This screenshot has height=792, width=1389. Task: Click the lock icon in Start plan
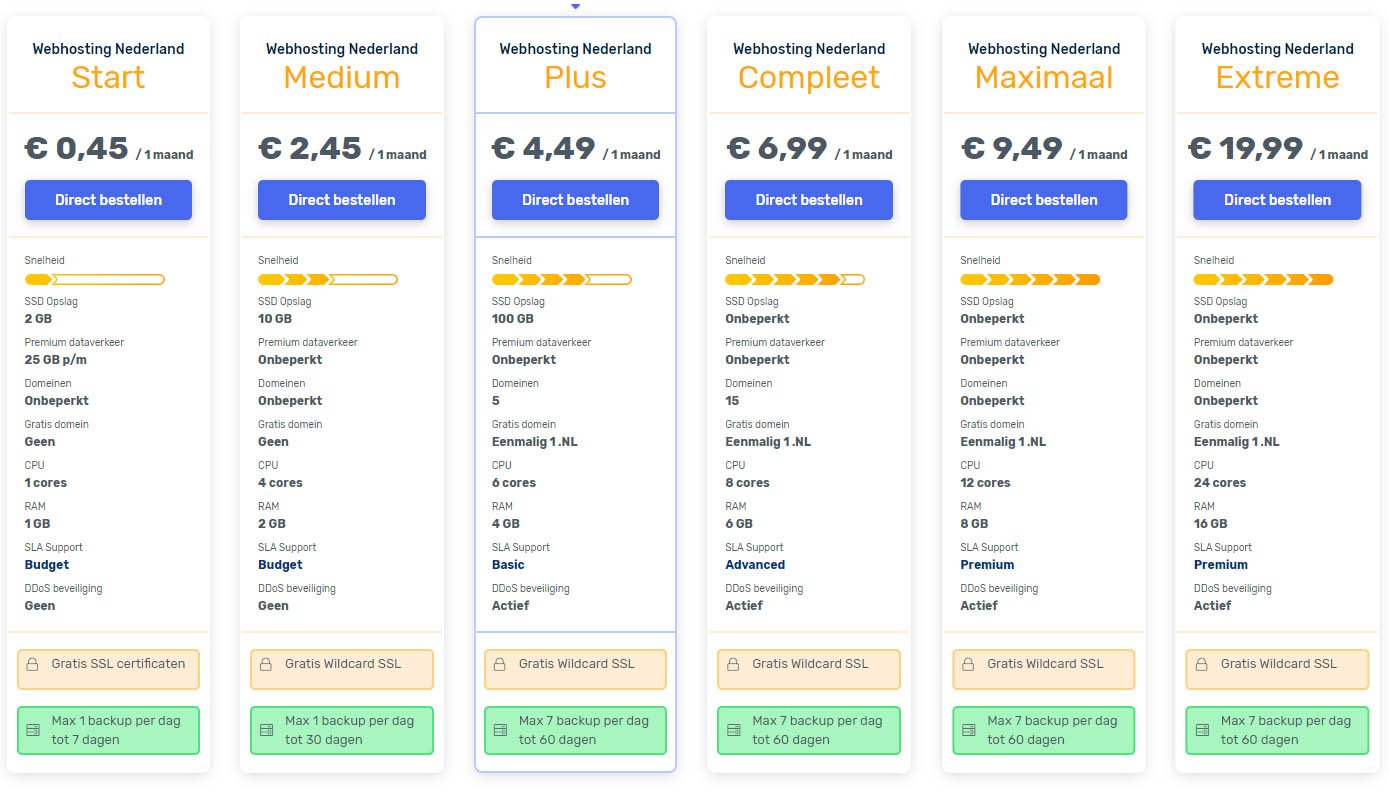(32, 664)
